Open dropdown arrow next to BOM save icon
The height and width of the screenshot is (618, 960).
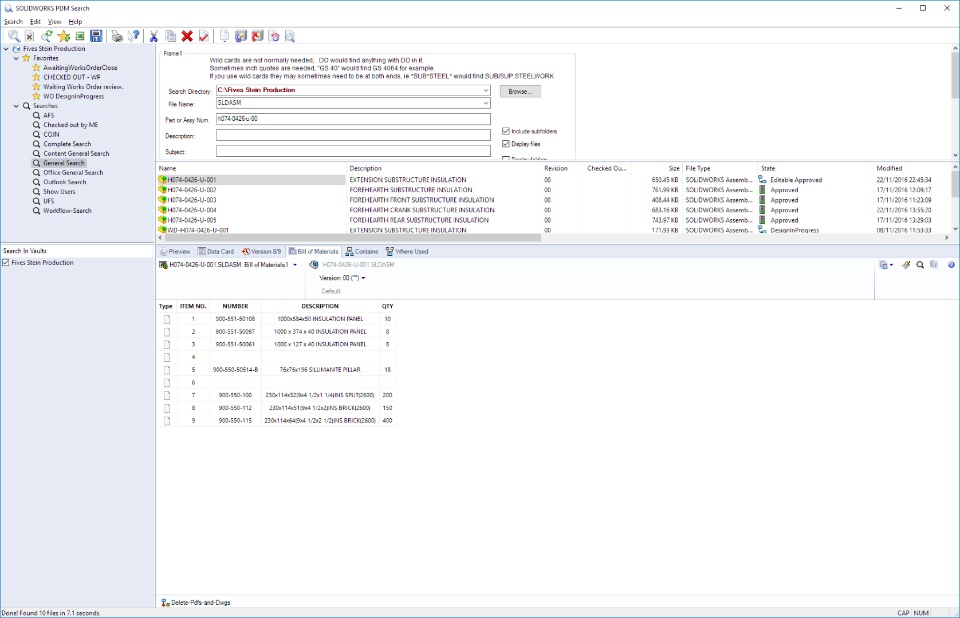[891, 265]
